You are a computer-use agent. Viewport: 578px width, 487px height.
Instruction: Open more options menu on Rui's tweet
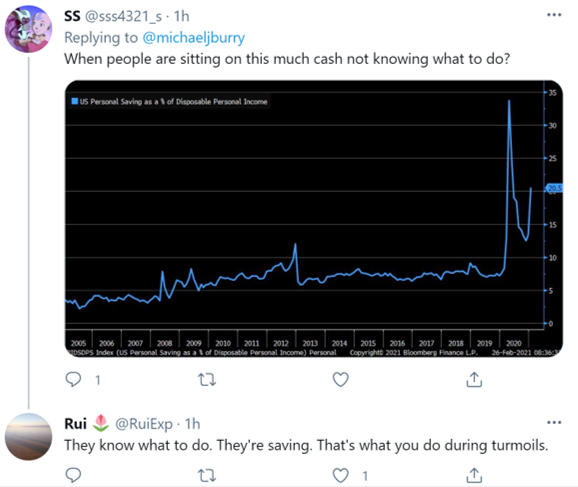[x=554, y=422]
